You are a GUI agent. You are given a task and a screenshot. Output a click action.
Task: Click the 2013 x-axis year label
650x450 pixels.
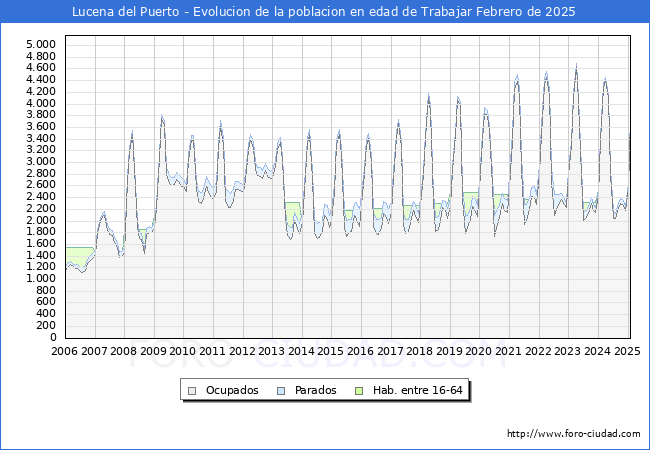[272, 351]
